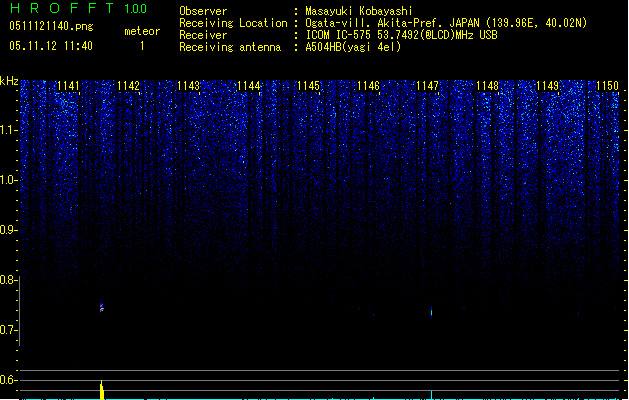The image size is (629, 400).
Task: Click the meteor count label
Action: [x=142, y=31]
